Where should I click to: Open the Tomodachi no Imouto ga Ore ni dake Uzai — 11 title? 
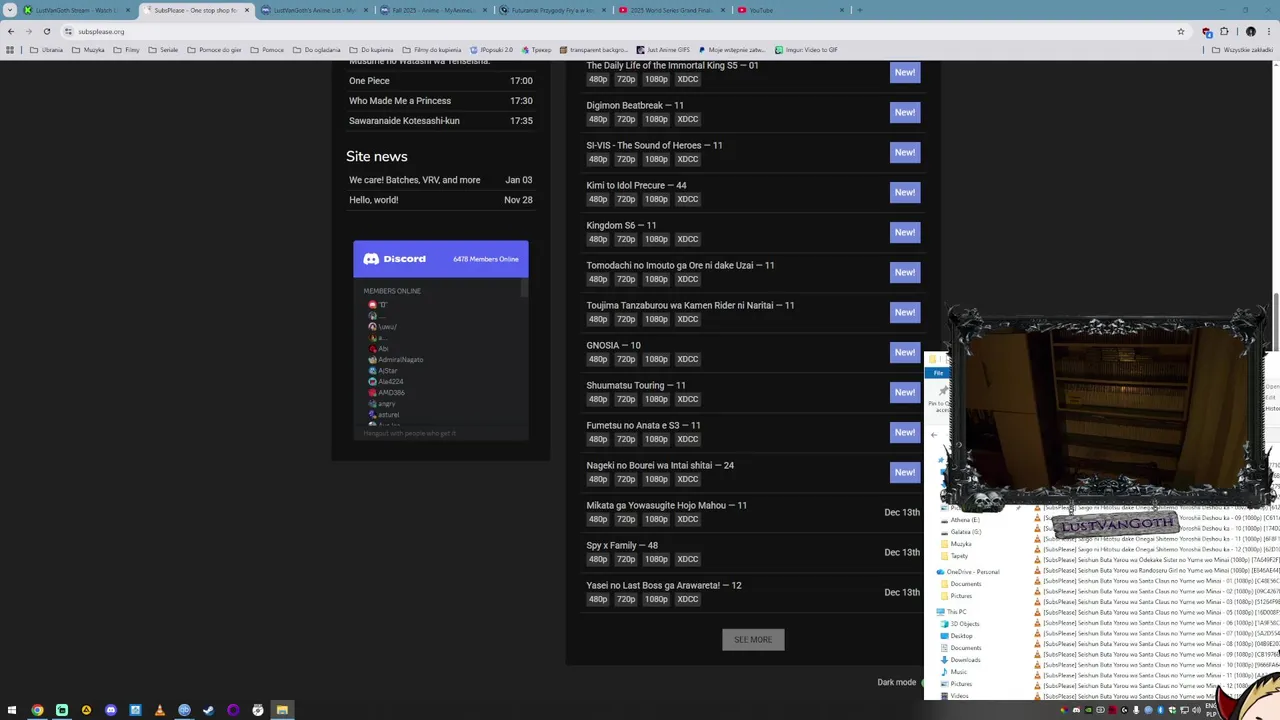[x=680, y=265]
